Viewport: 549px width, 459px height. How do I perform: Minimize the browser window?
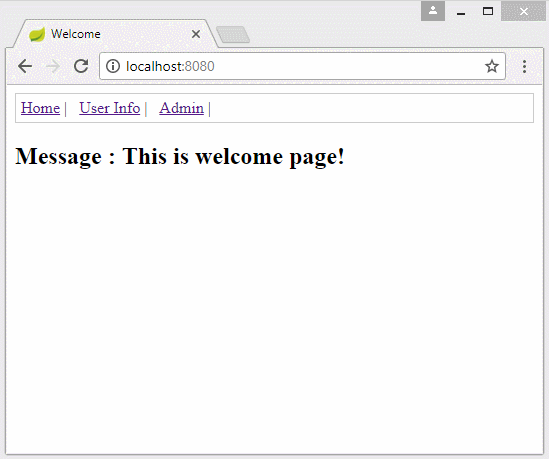(x=461, y=12)
